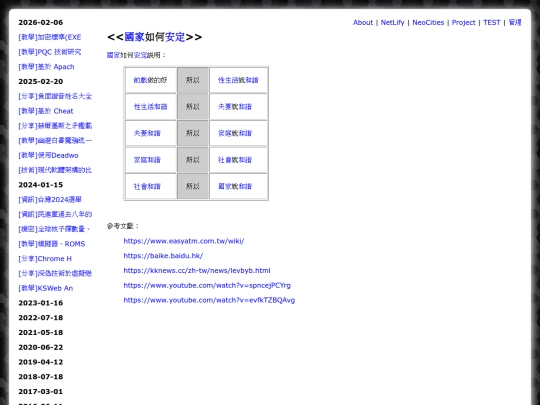Open the TEST link in top navigation
540x405 pixels.
[x=491, y=22]
